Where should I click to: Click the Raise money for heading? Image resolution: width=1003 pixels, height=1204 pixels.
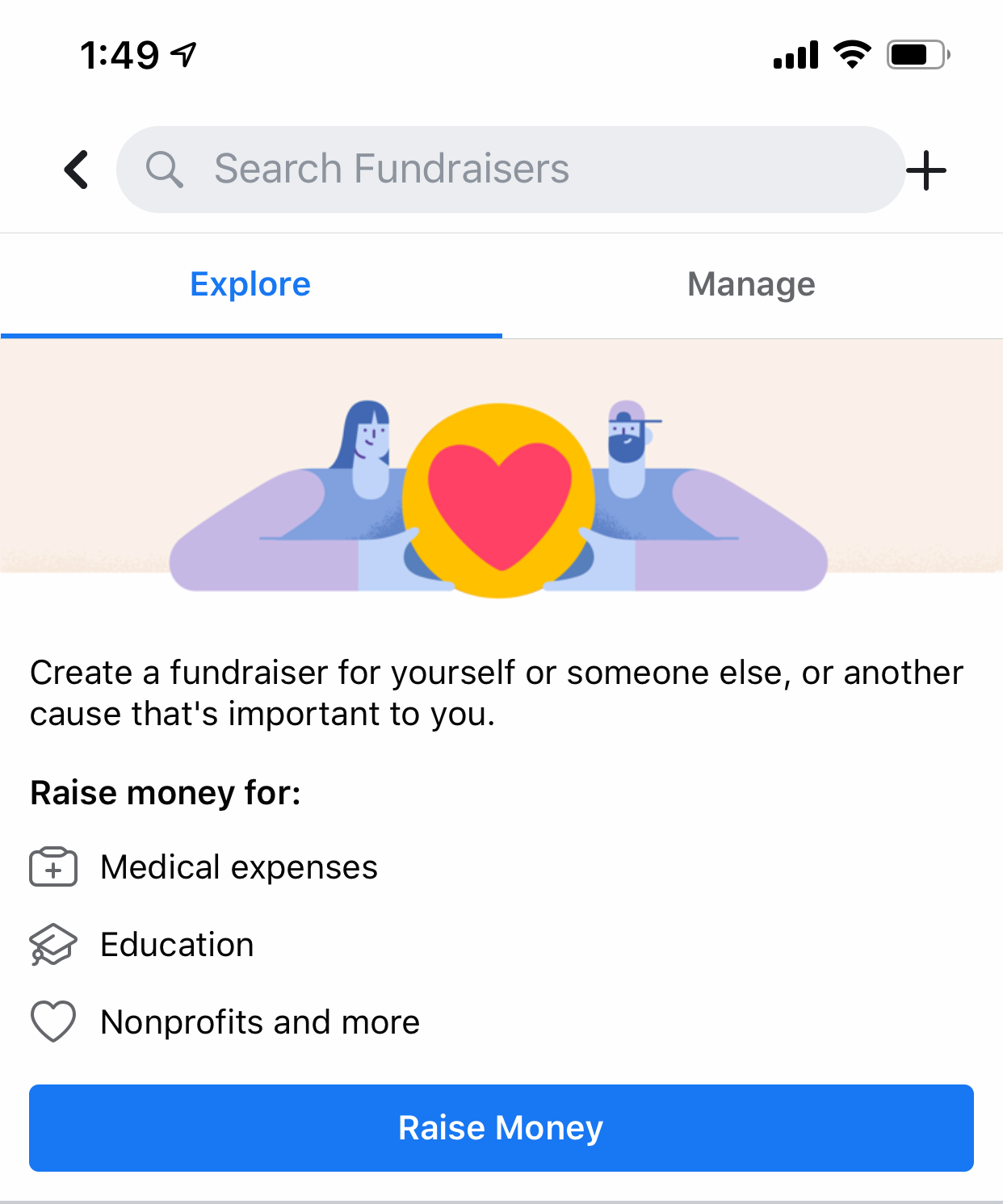(166, 793)
